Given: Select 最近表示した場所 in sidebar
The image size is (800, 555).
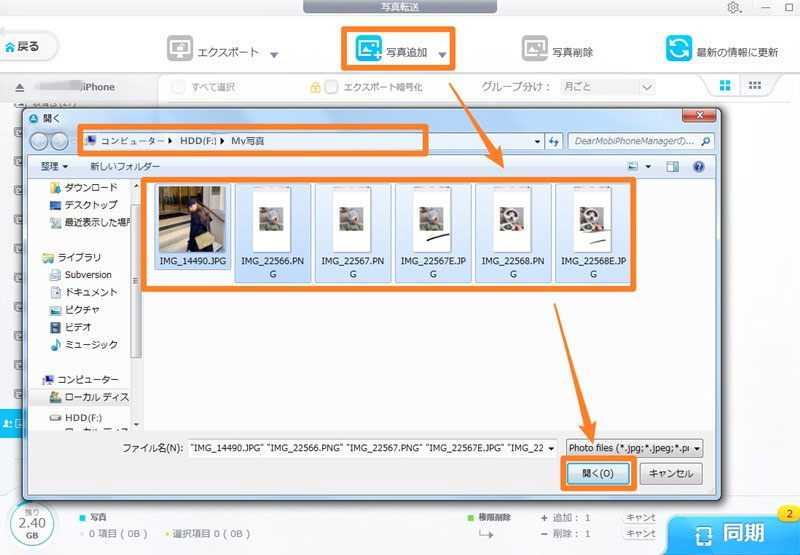Looking at the screenshot, I should [90, 222].
